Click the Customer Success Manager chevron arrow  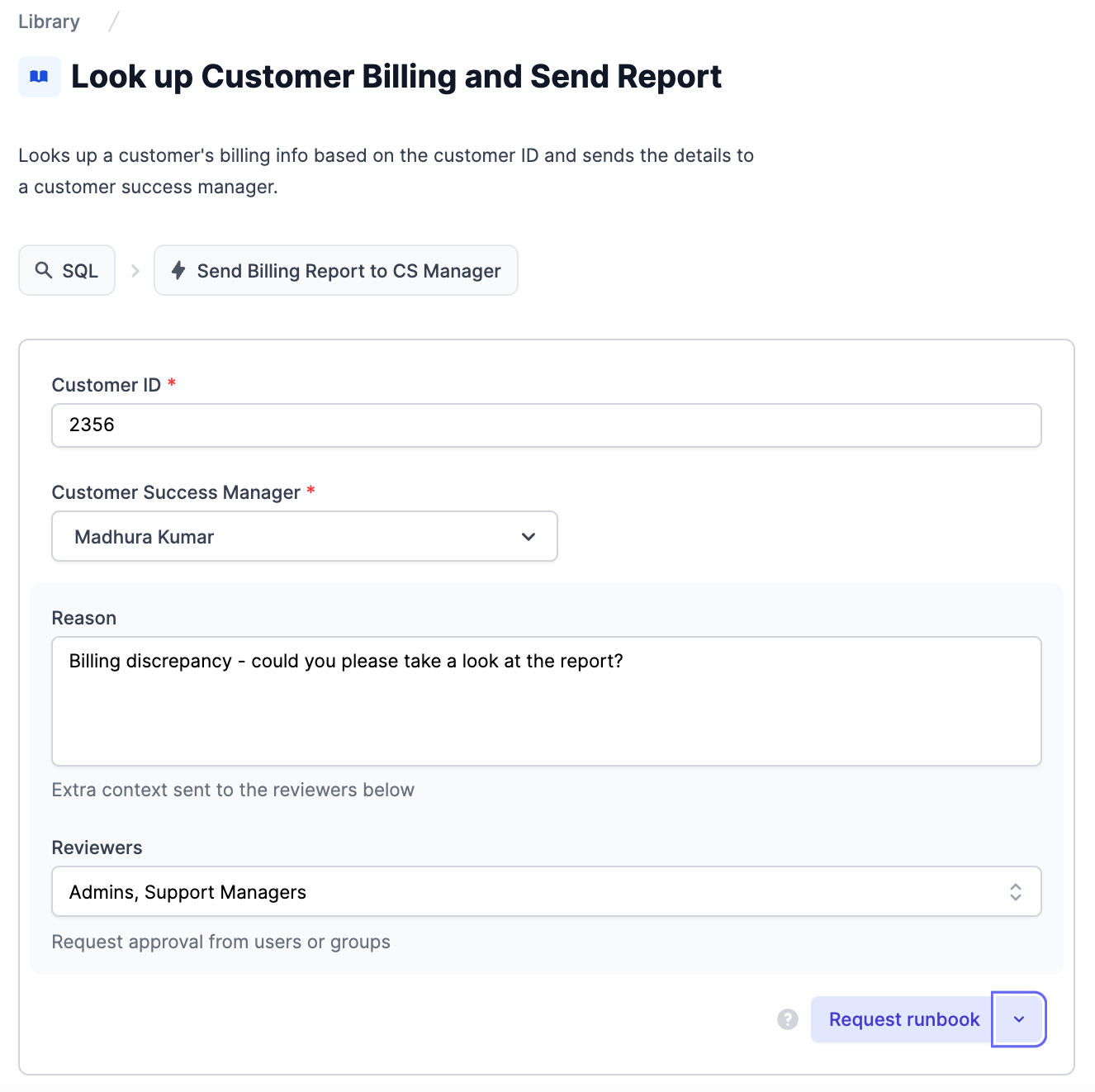[x=529, y=537]
